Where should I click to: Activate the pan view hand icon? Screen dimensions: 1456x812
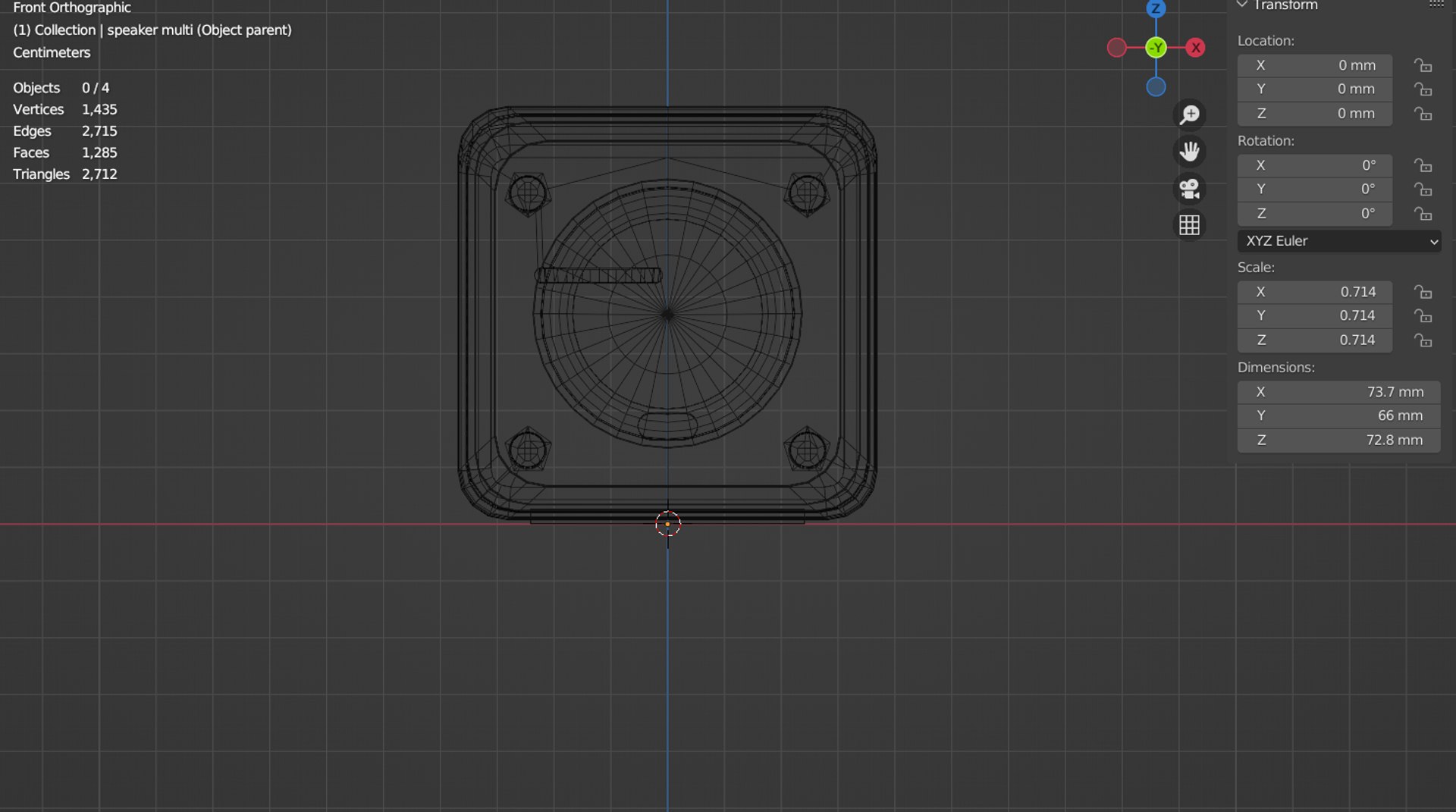pos(1189,152)
